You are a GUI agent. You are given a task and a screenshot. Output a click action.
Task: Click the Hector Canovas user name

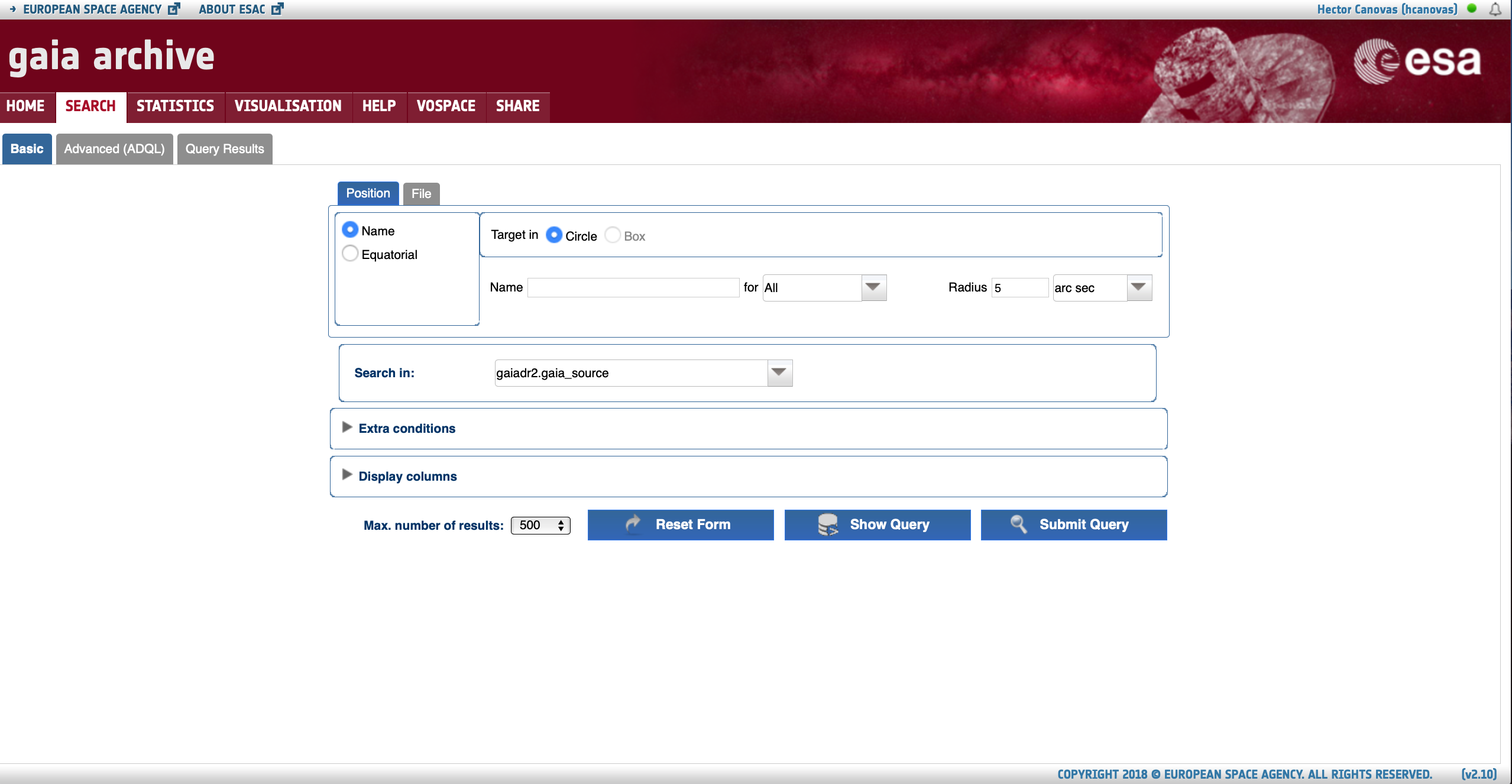point(1387,9)
